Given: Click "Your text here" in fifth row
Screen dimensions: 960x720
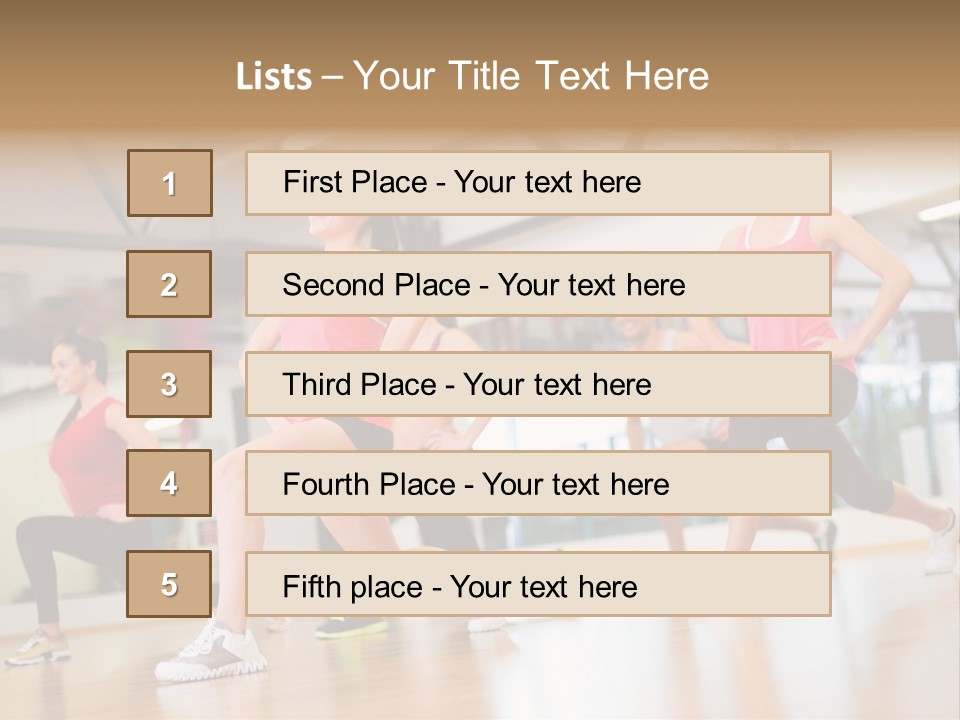Looking at the screenshot, I should tap(543, 586).
